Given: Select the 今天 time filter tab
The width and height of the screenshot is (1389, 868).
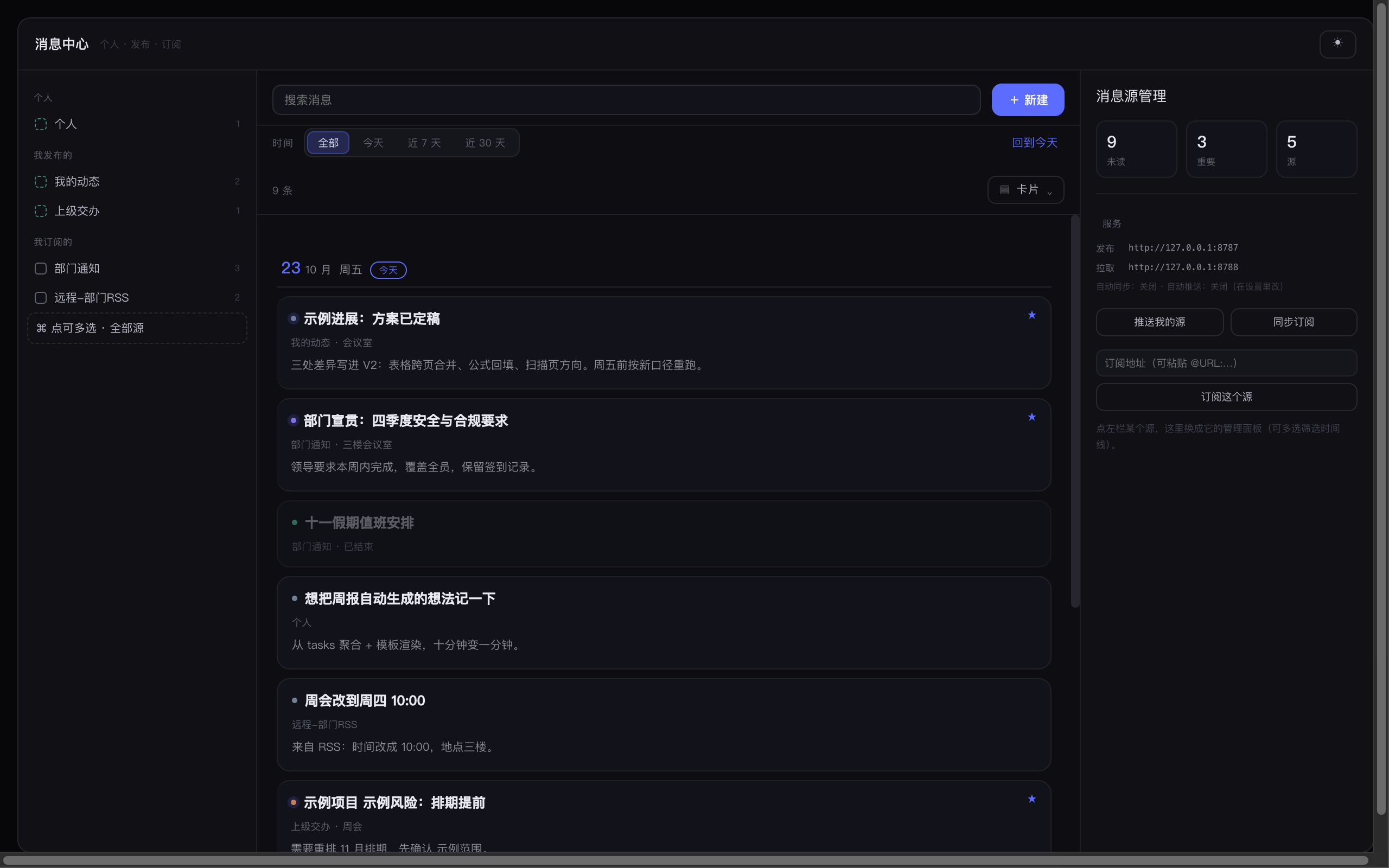Looking at the screenshot, I should (x=373, y=142).
